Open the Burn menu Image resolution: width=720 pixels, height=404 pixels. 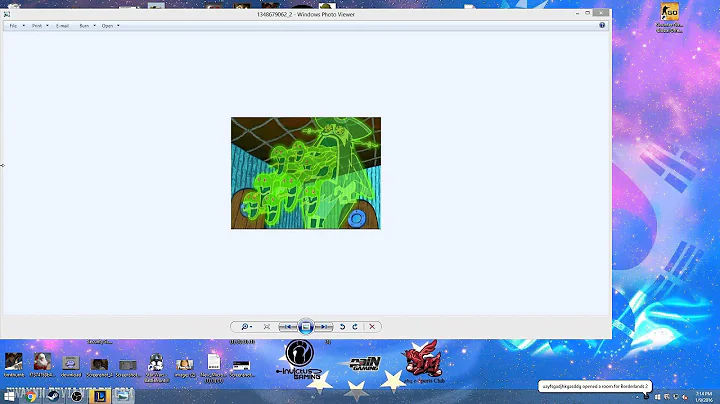point(84,26)
